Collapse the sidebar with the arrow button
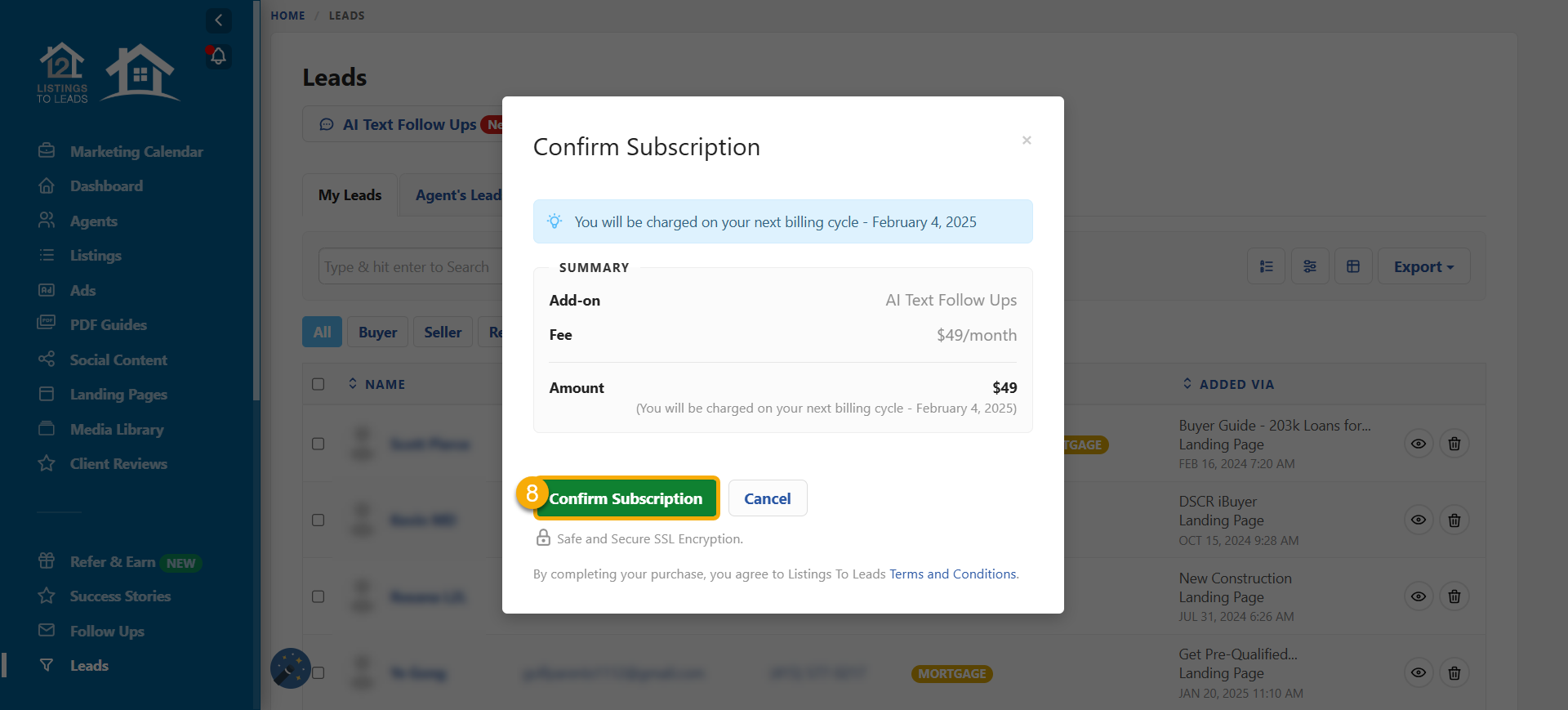 click(x=218, y=20)
